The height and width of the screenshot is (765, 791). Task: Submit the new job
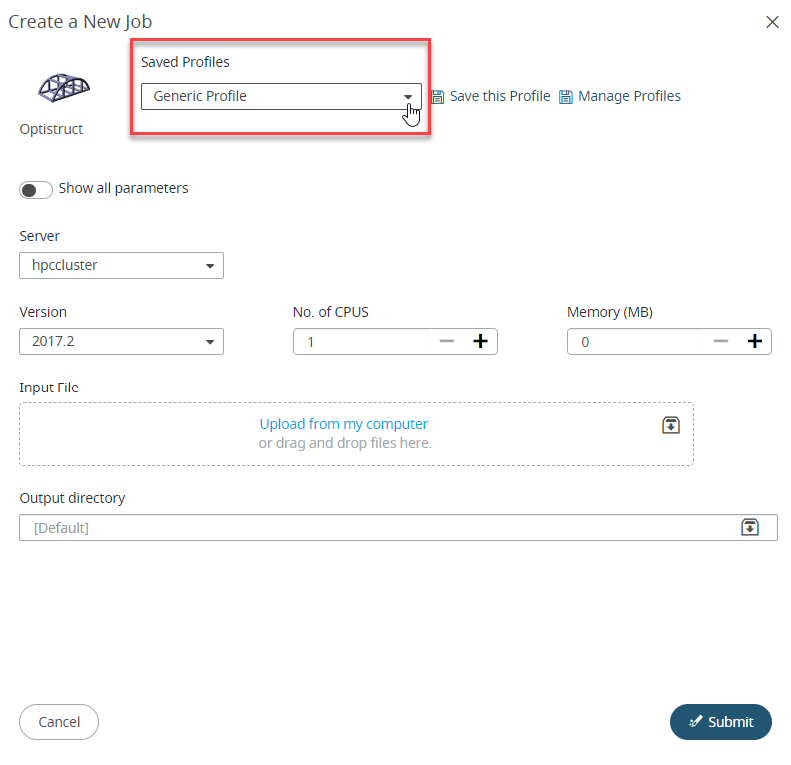pyautogui.click(x=720, y=722)
